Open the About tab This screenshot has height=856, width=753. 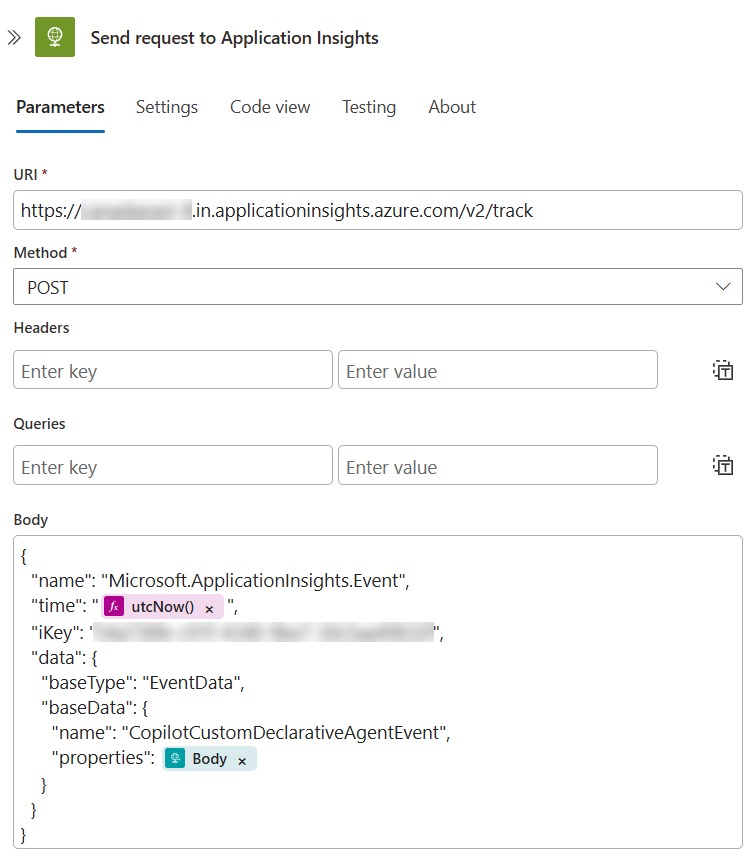(452, 107)
